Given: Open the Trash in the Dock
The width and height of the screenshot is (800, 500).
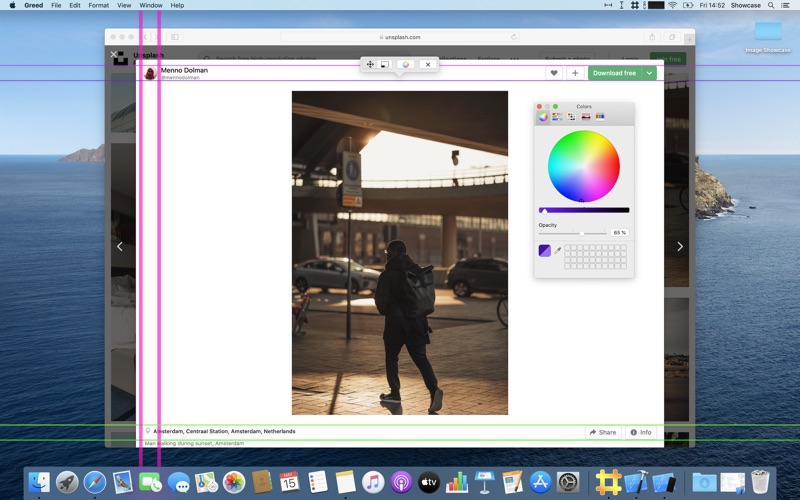Looking at the screenshot, I should click(x=760, y=482).
